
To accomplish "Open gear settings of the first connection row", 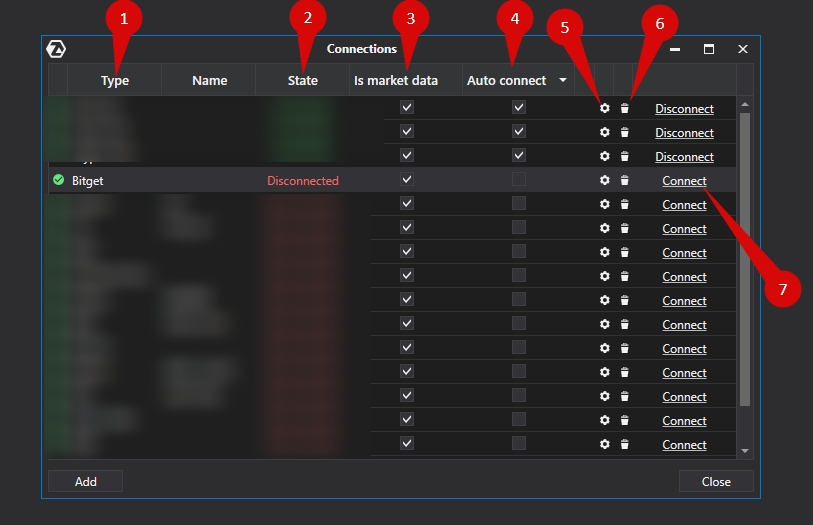I will tap(604, 109).
